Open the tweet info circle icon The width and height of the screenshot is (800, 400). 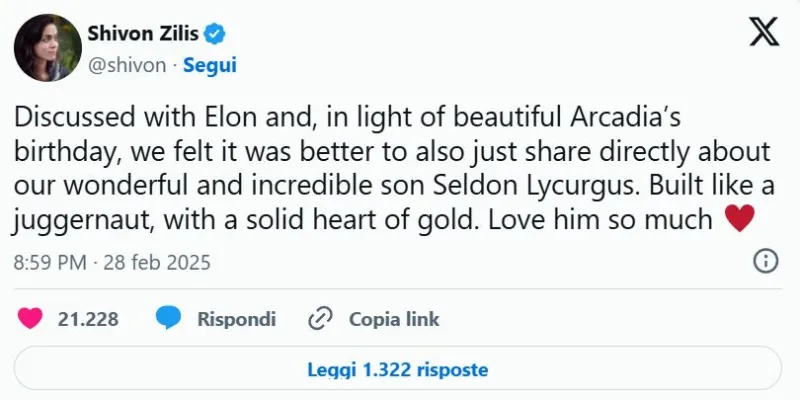coord(765,262)
